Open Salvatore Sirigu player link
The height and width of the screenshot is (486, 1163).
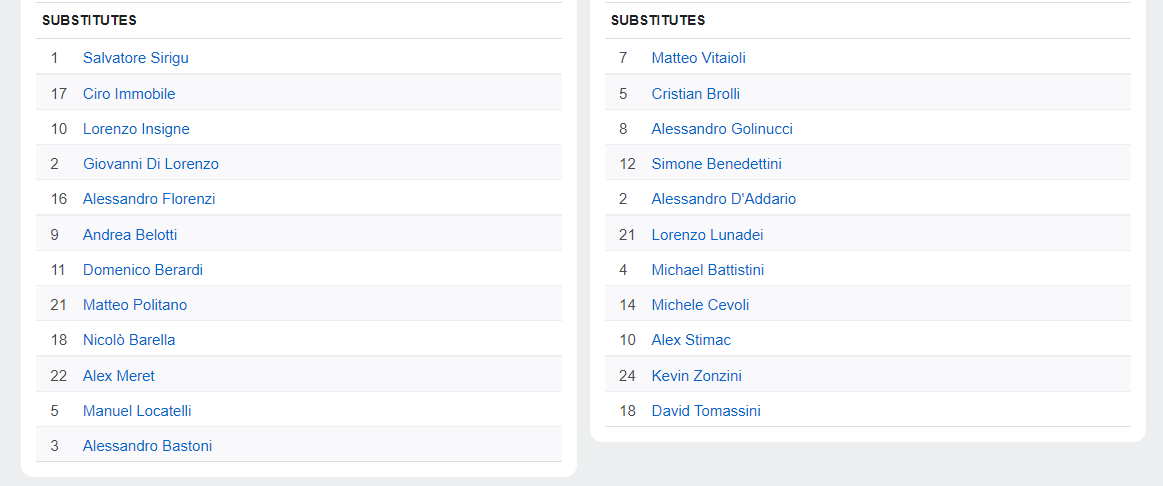coord(135,58)
